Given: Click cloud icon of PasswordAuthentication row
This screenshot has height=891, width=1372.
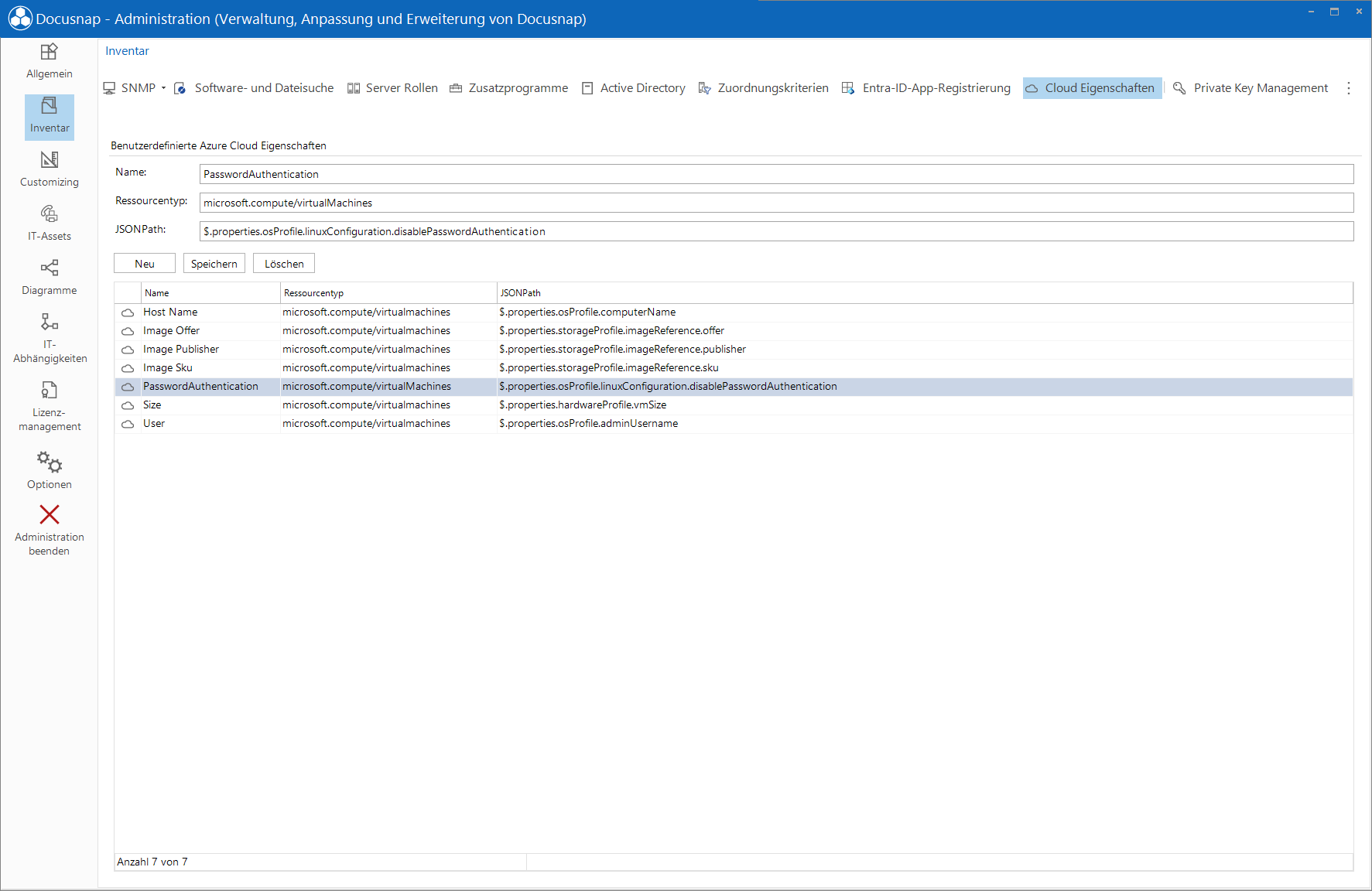Looking at the screenshot, I should 128,387.
